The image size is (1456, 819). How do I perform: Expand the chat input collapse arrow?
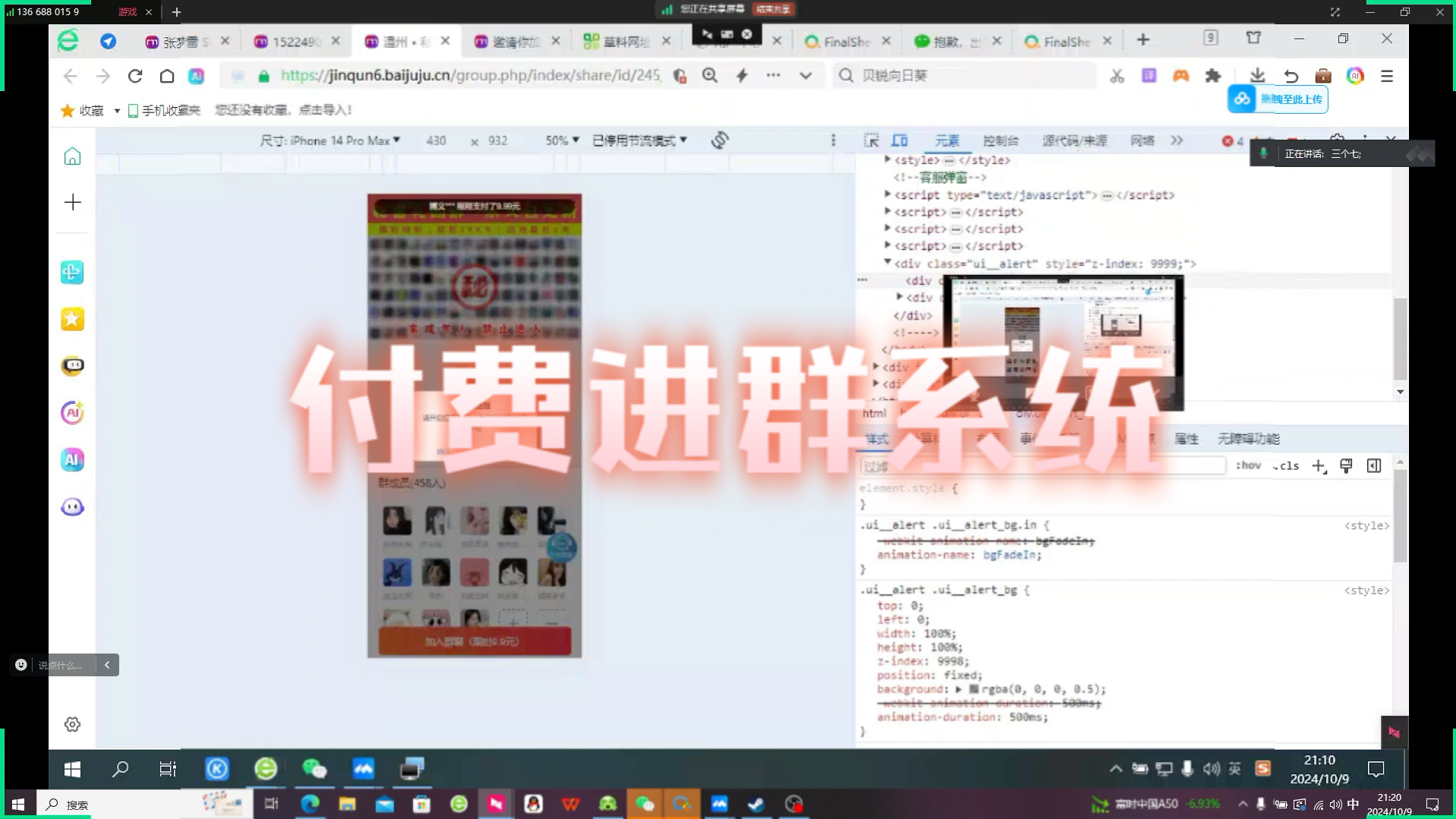(107, 665)
